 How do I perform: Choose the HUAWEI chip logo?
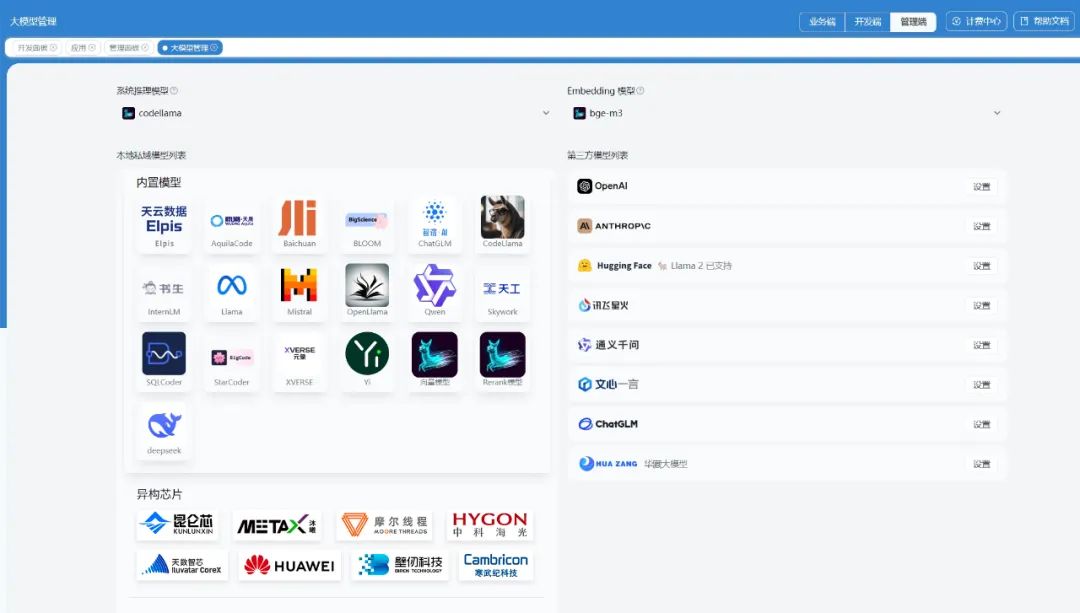tap(289, 565)
